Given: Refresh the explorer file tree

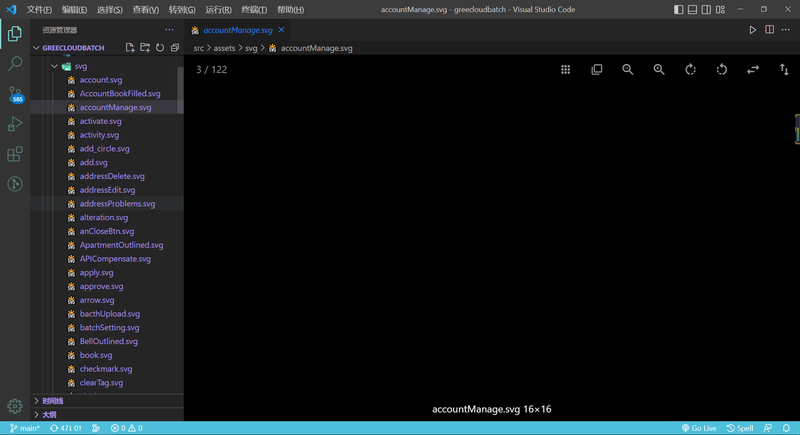Looking at the screenshot, I should tap(160, 47).
